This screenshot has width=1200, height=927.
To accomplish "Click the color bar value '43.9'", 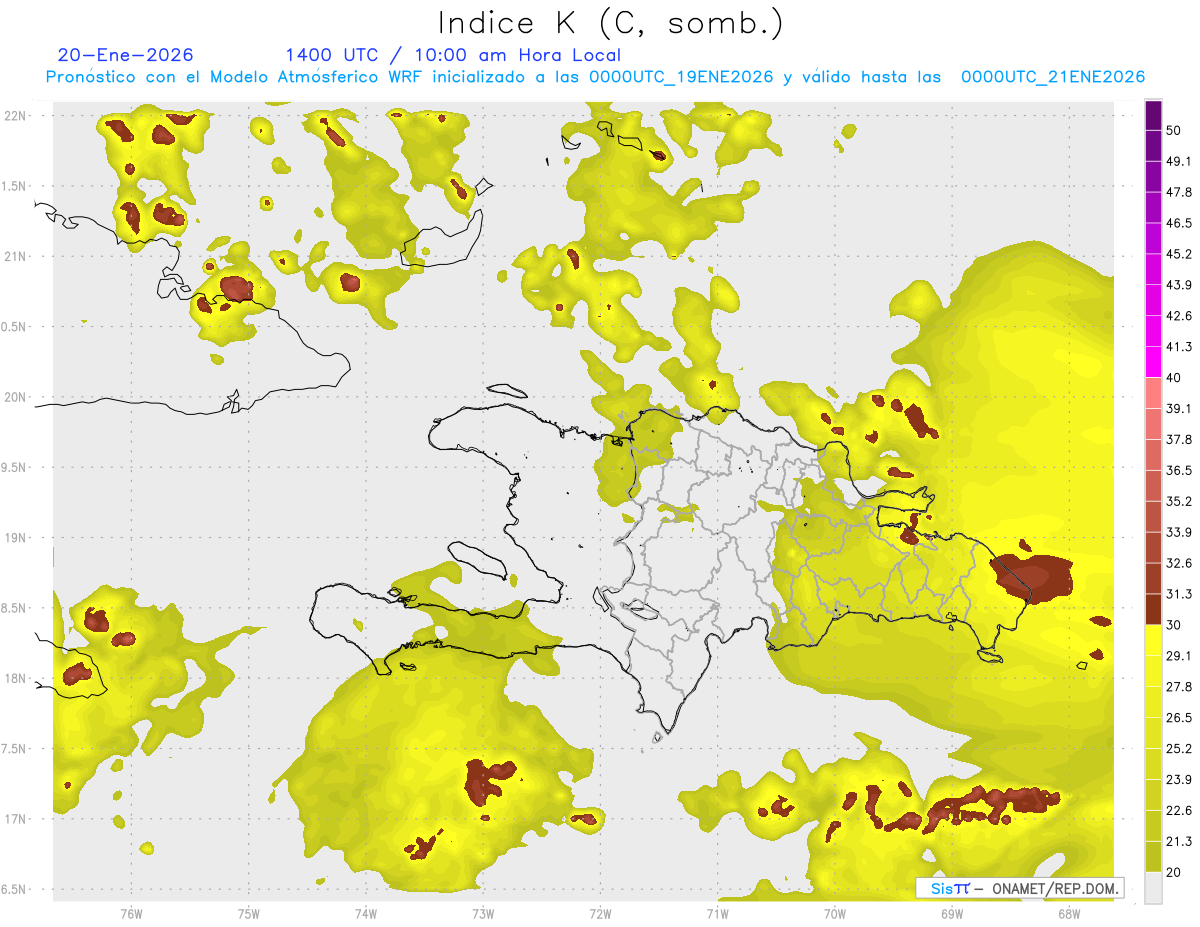I will pyautogui.click(x=1179, y=285).
